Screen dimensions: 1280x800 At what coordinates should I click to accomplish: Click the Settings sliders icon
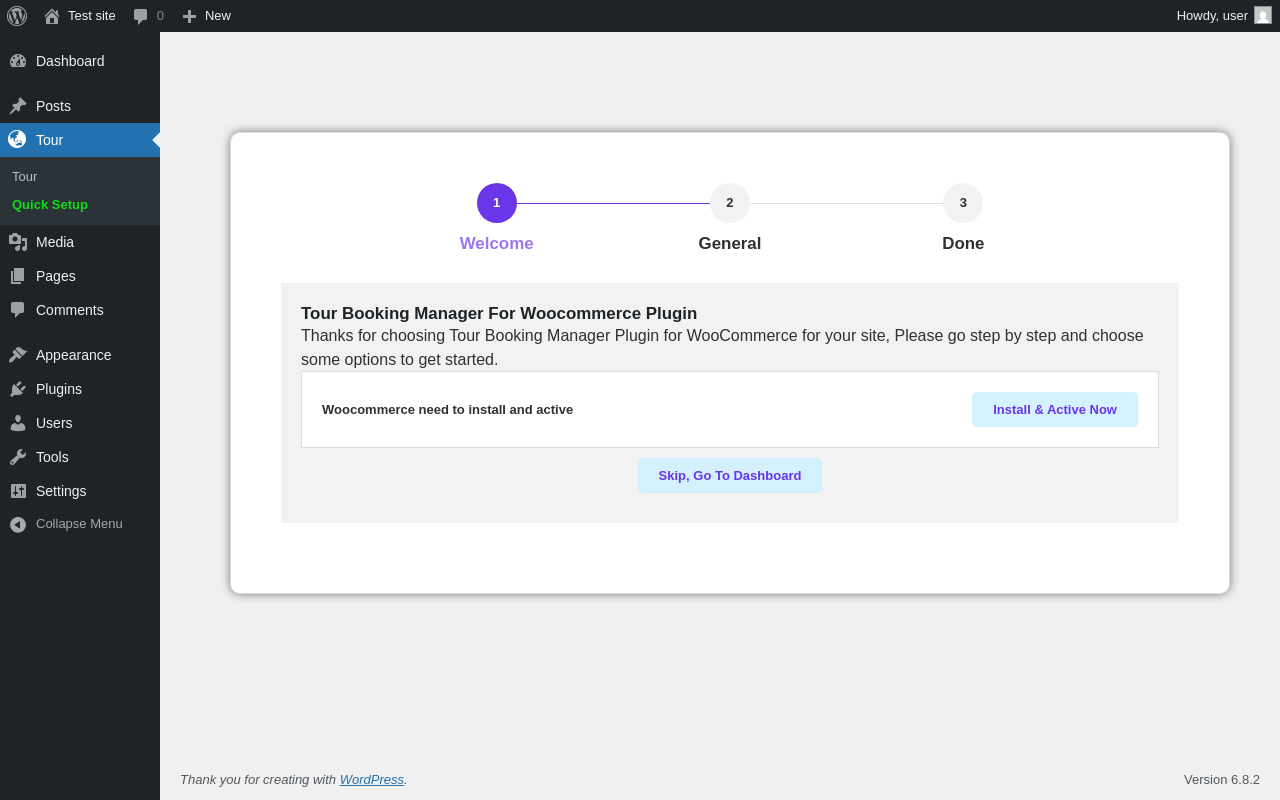pyautogui.click(x=18, y=491)
